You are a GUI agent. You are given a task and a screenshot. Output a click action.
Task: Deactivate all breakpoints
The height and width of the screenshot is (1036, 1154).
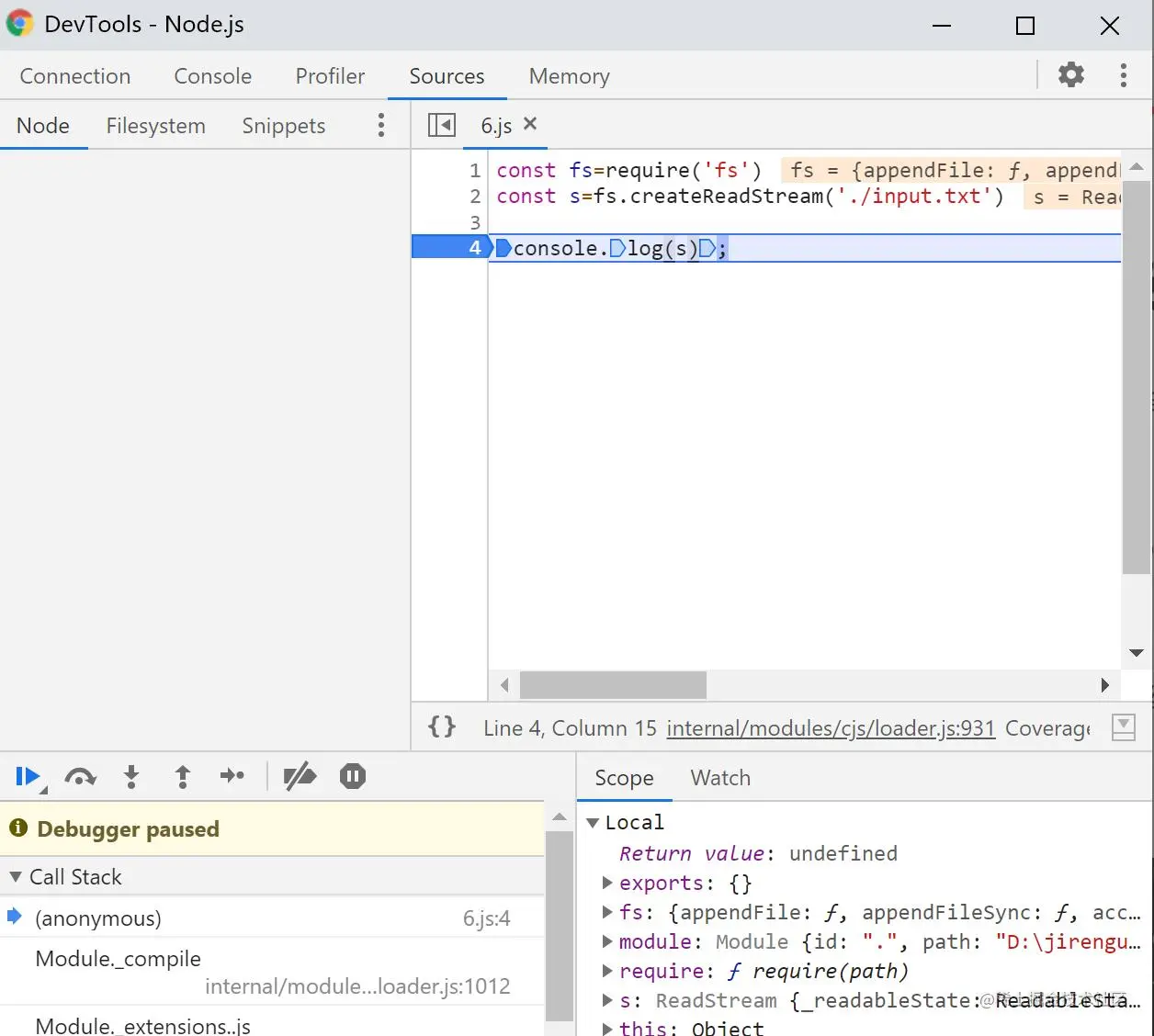point(300,777)
